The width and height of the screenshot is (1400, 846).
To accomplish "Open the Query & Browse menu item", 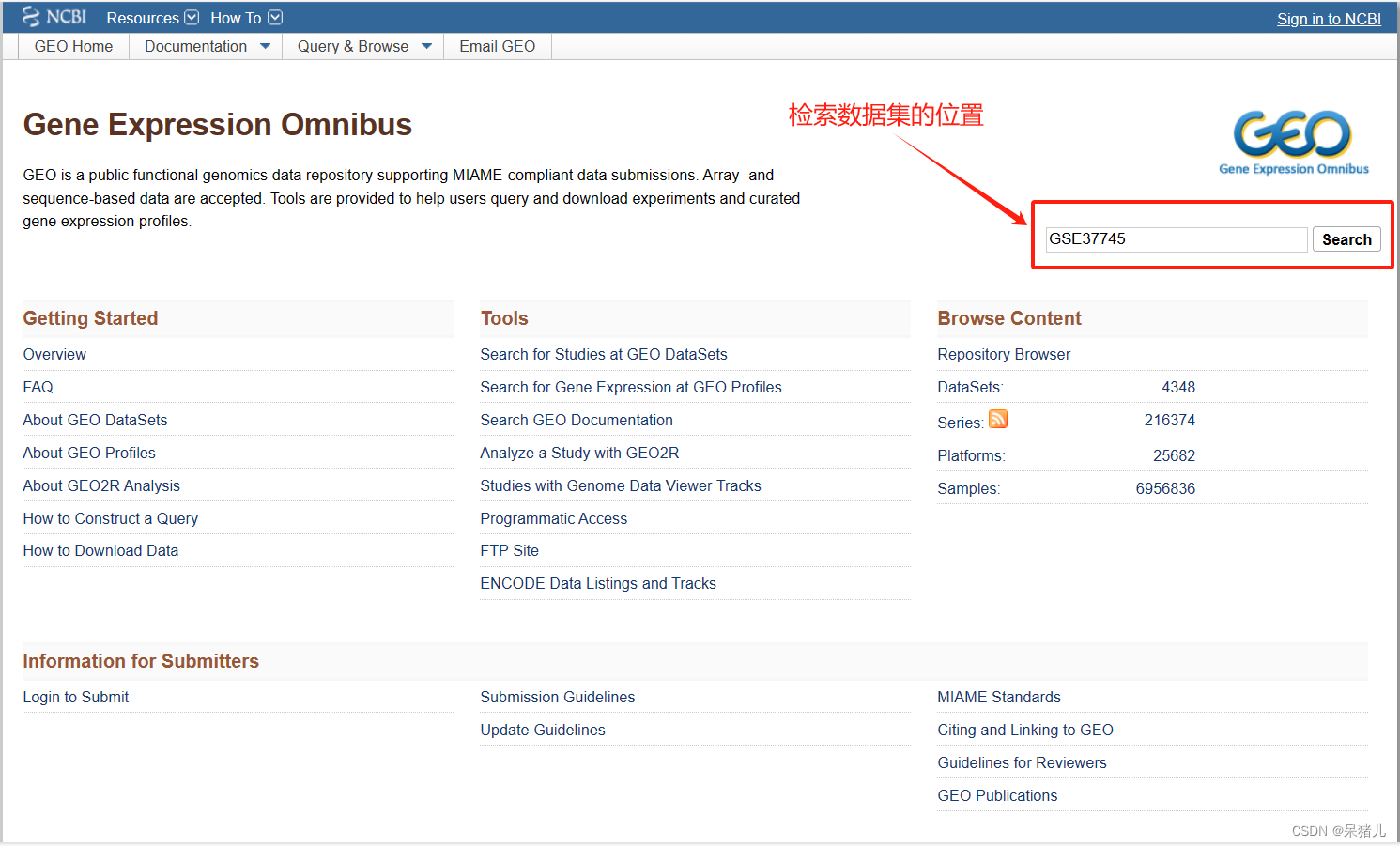I will pyautogui.click(x=353, y=46).
